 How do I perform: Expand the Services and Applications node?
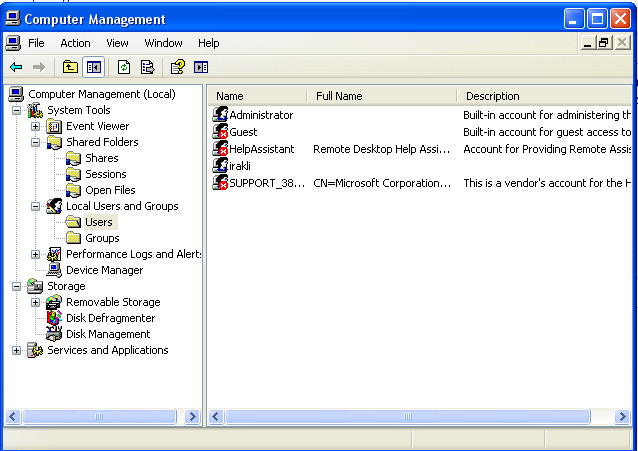pos(16,350)
